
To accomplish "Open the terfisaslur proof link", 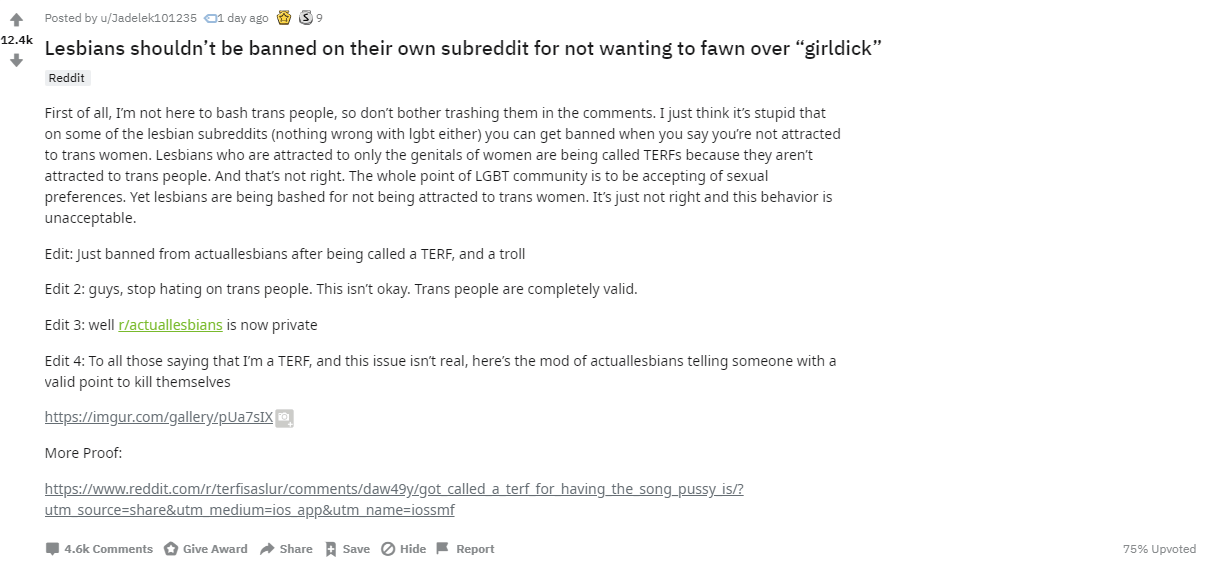I will point(394,489).
